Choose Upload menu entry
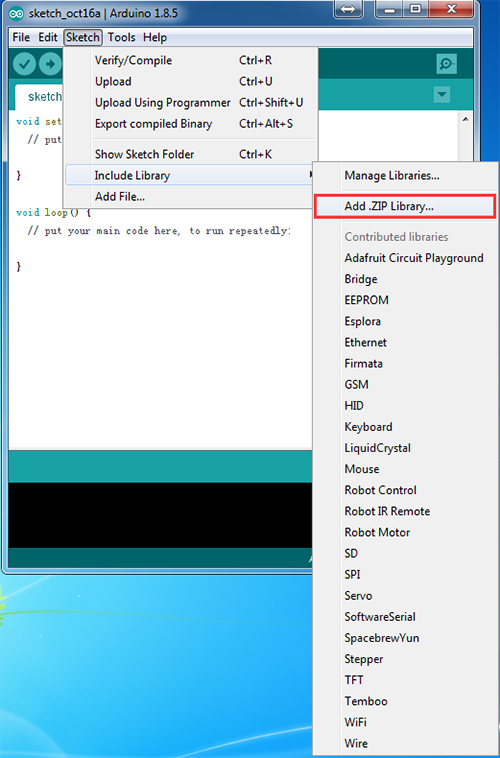Image resolution: width=500 pixels, height=758 pixels. pos(191,81)
